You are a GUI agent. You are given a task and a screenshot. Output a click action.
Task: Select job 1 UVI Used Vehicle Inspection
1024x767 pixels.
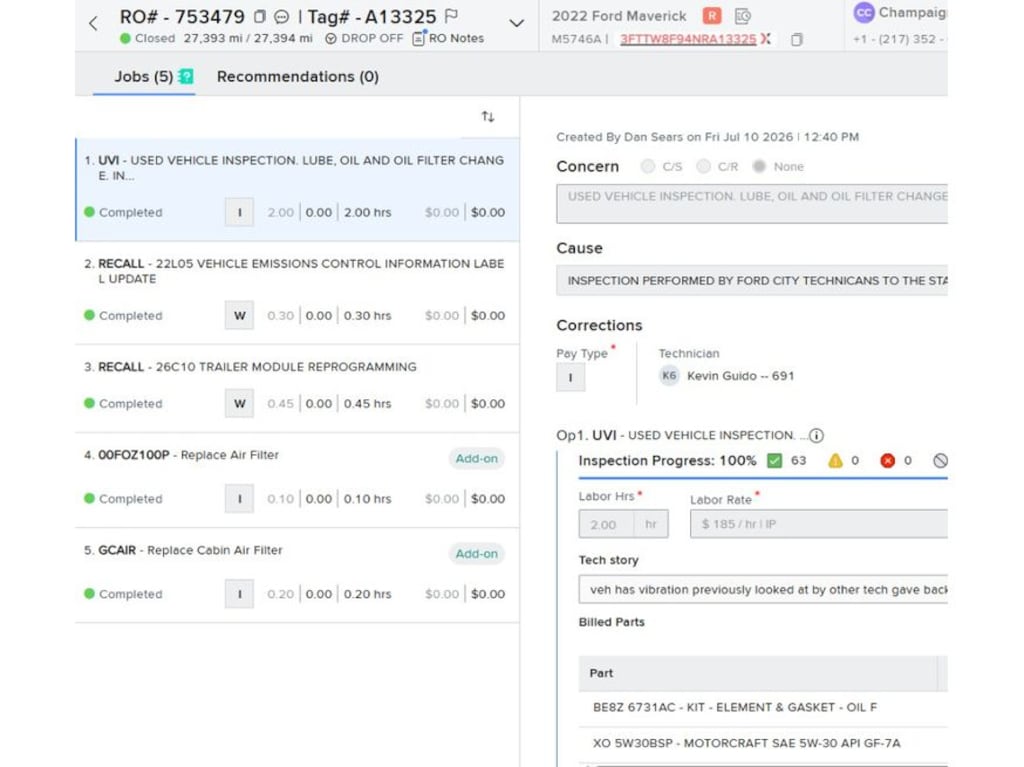298,189
